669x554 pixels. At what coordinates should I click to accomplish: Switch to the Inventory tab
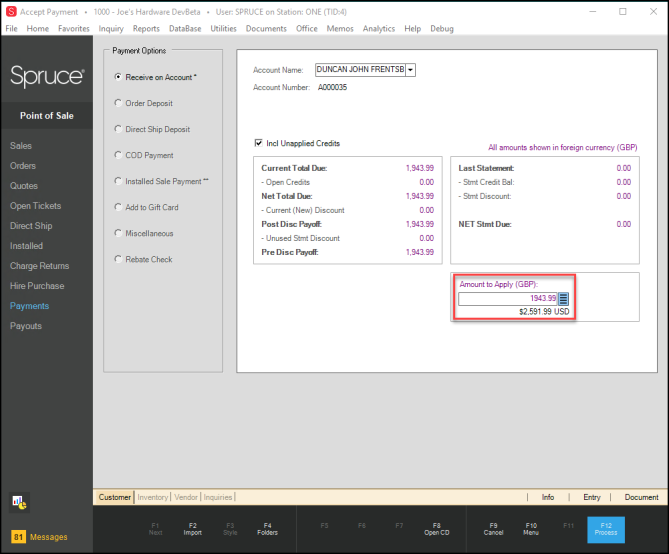tap(153, 497)
